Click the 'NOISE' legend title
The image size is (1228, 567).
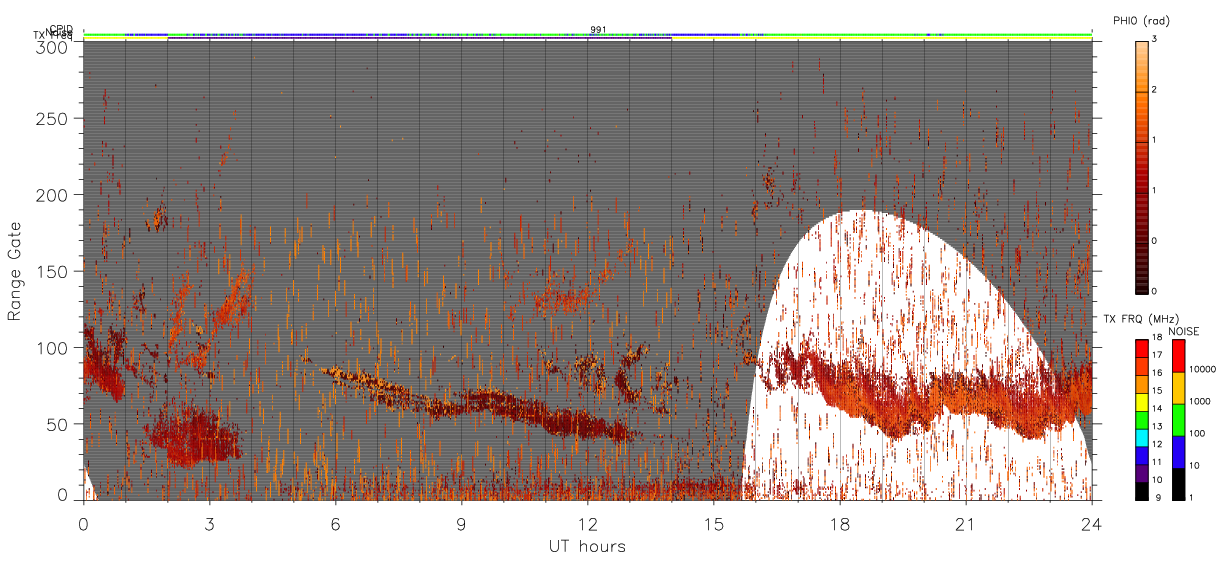click(1183, 331)
